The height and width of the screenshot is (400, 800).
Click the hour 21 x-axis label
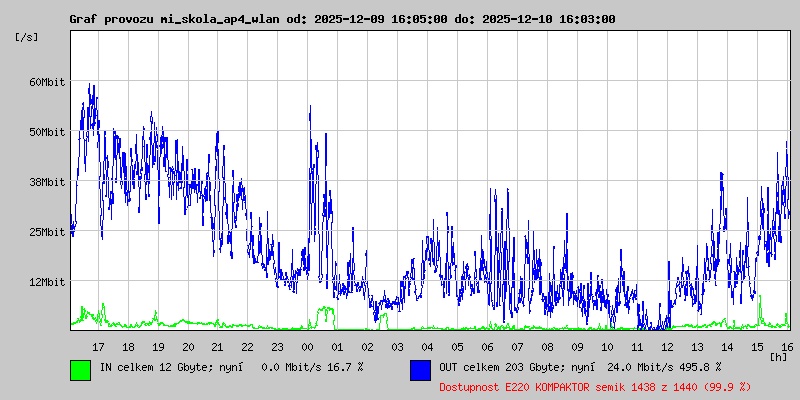coord(218,347)
